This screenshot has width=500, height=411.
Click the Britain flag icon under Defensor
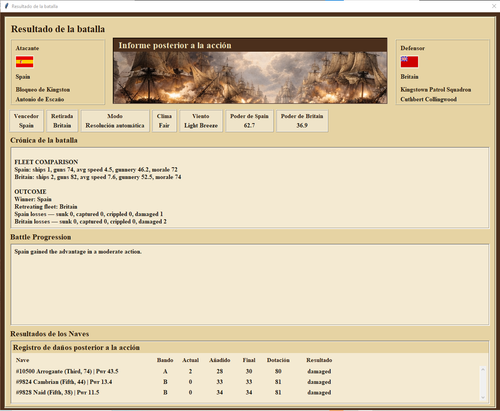click(409, 62)
